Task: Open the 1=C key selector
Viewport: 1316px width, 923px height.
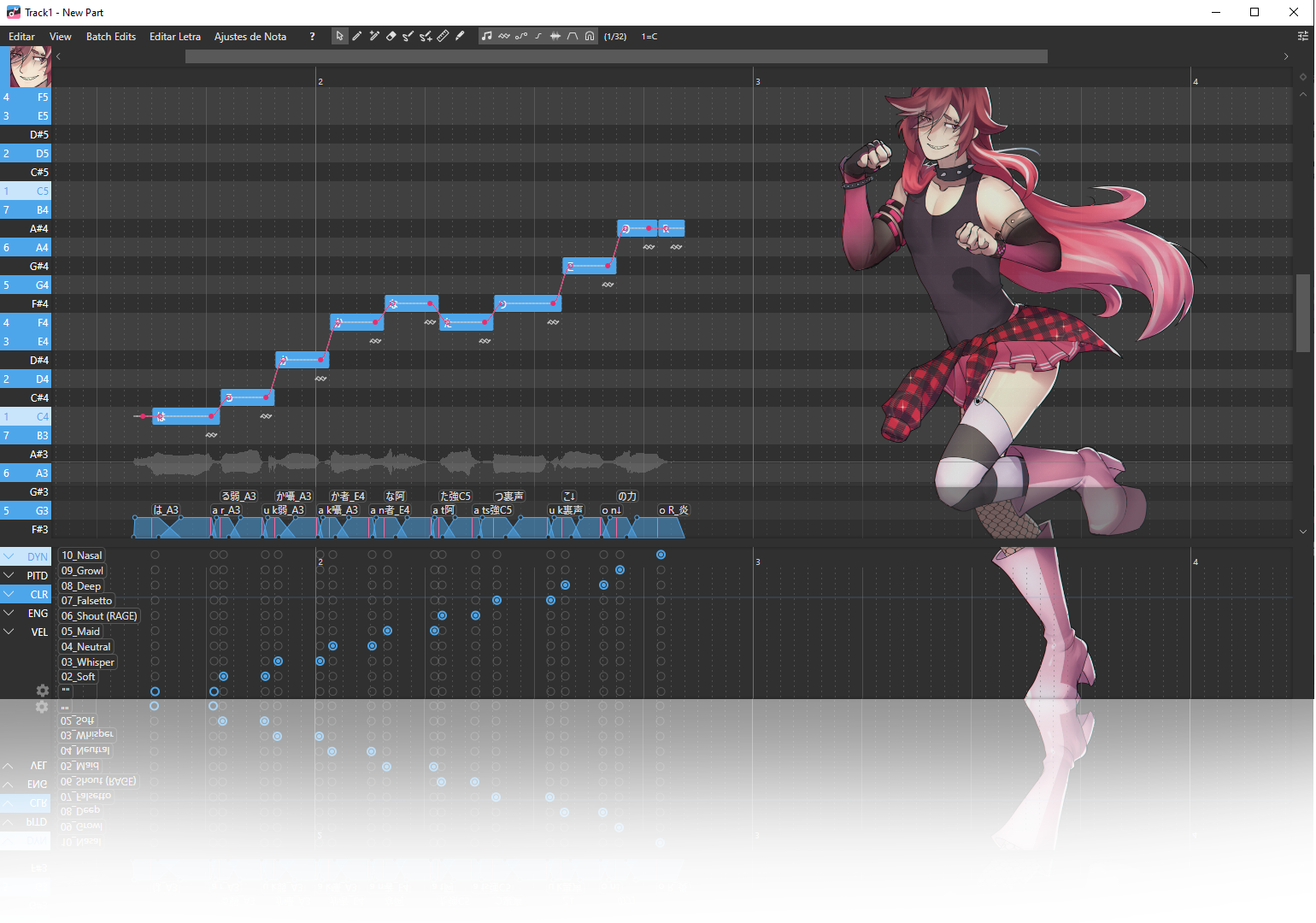Action: pos(649,36)
